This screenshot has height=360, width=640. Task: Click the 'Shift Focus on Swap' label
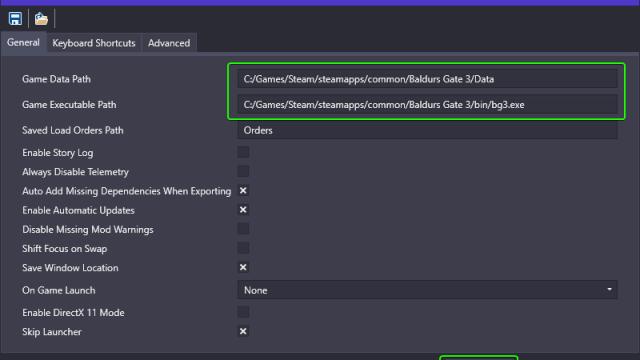[x=64, y=249]
